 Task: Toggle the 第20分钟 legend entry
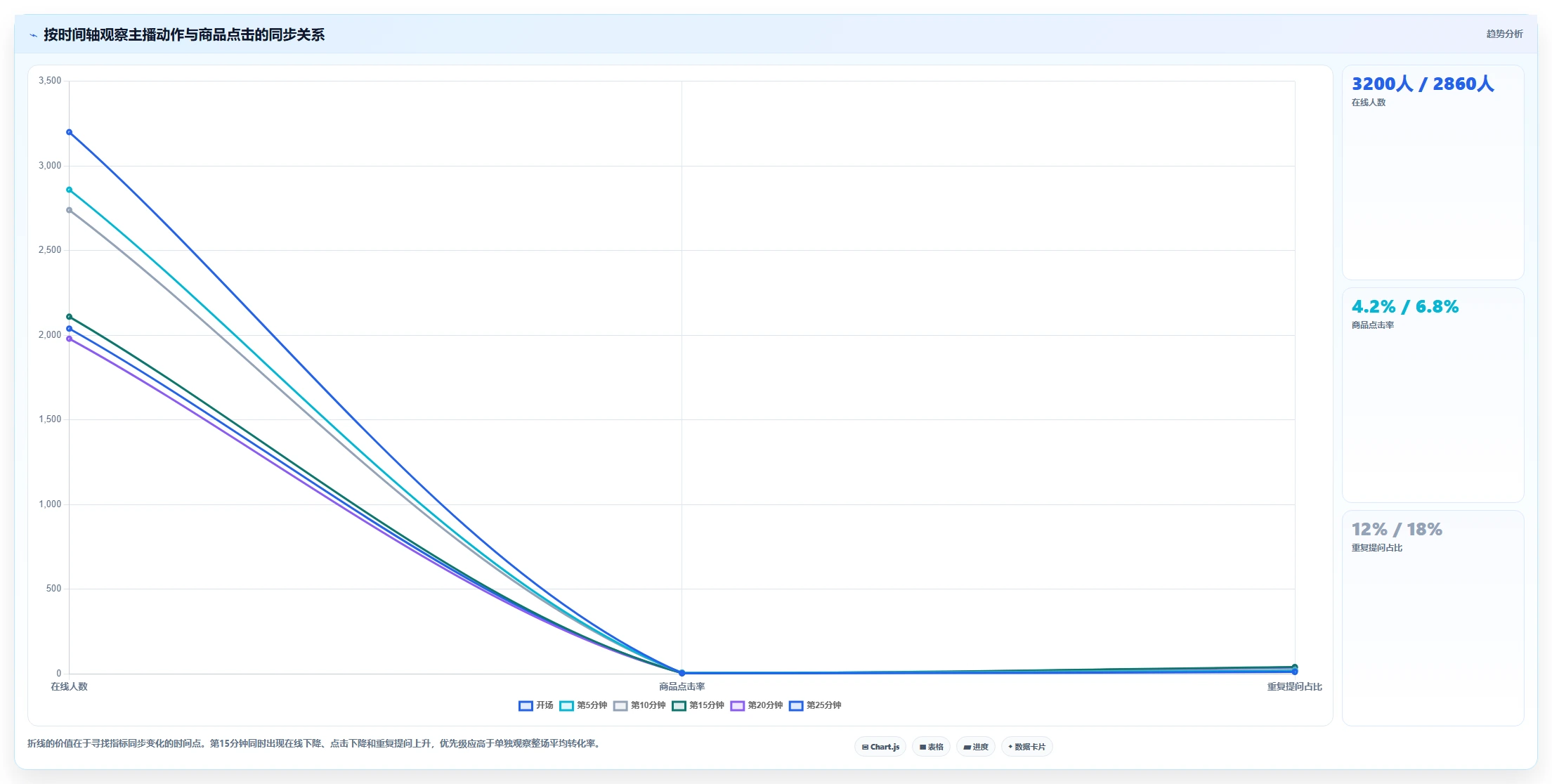757,705
